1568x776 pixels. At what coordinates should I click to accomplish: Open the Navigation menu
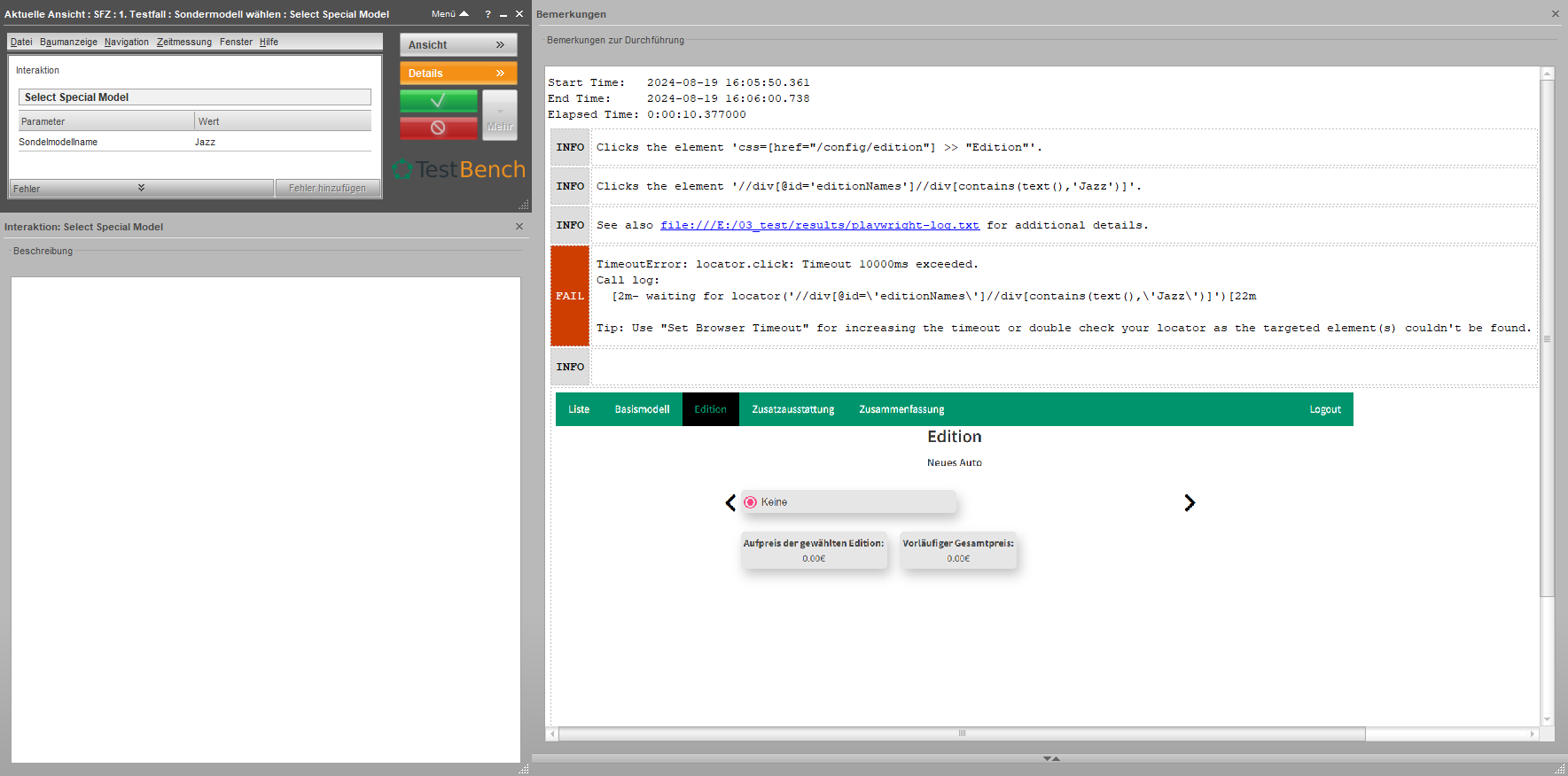coord(127,42)
